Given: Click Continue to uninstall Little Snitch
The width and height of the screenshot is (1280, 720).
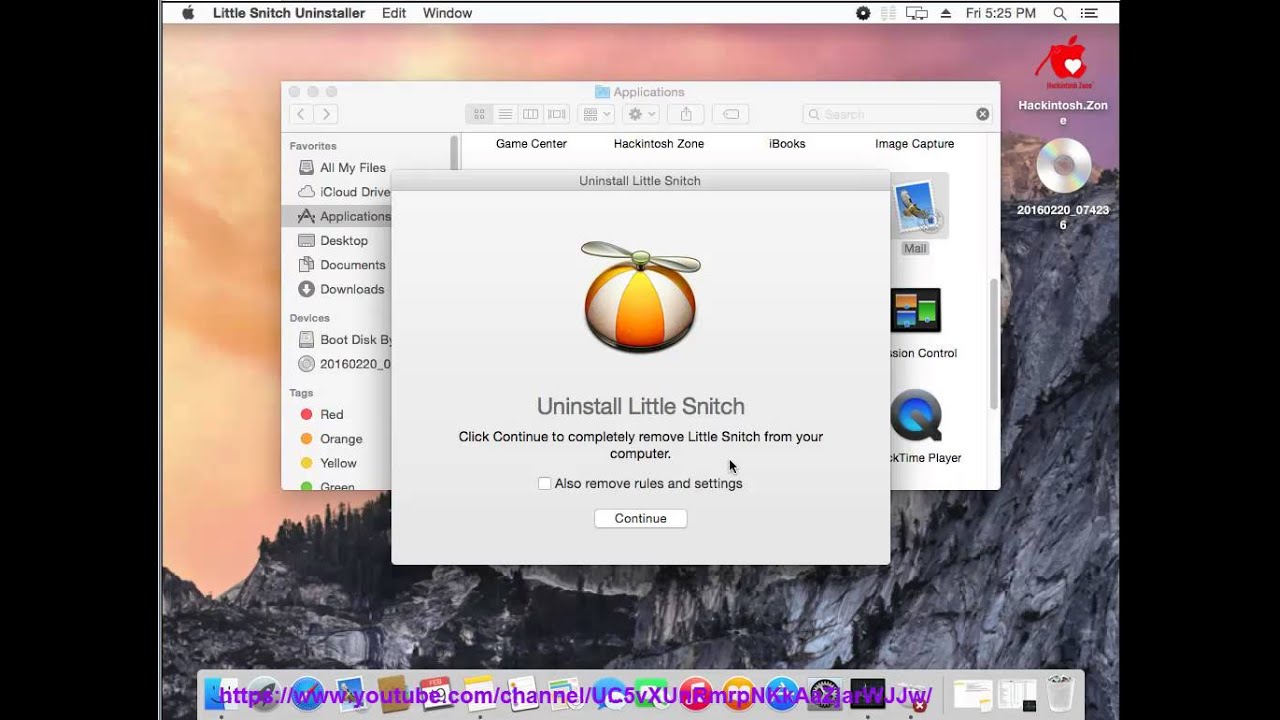Looking at the screenshot, I should click(x=640, y=518).
